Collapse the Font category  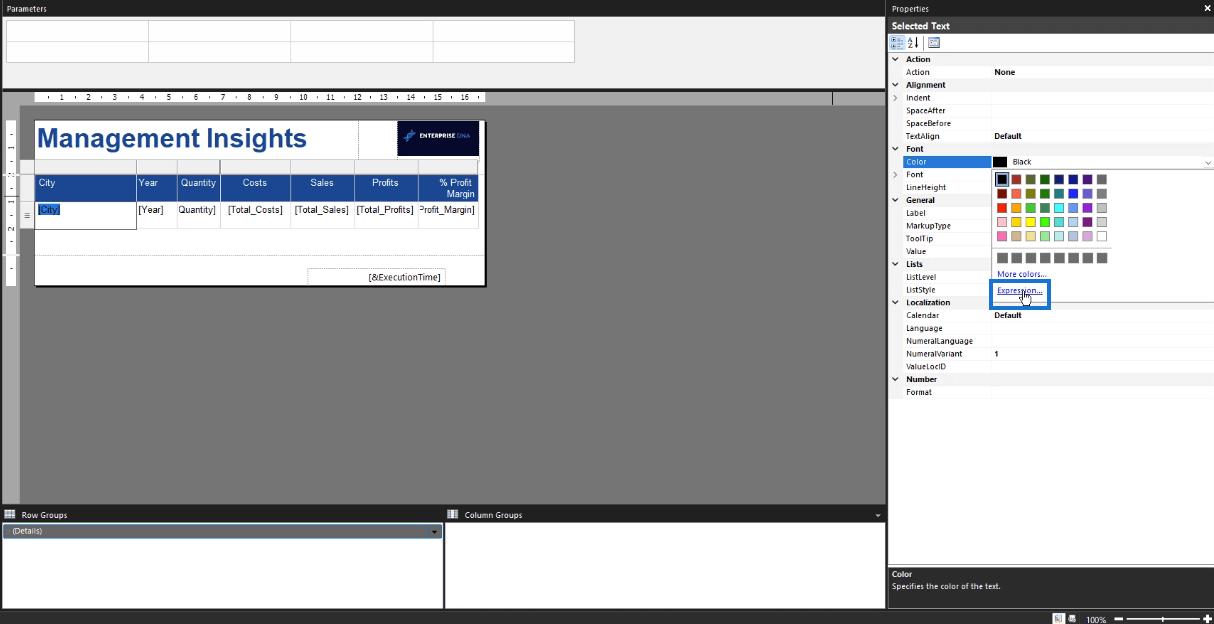895,149
